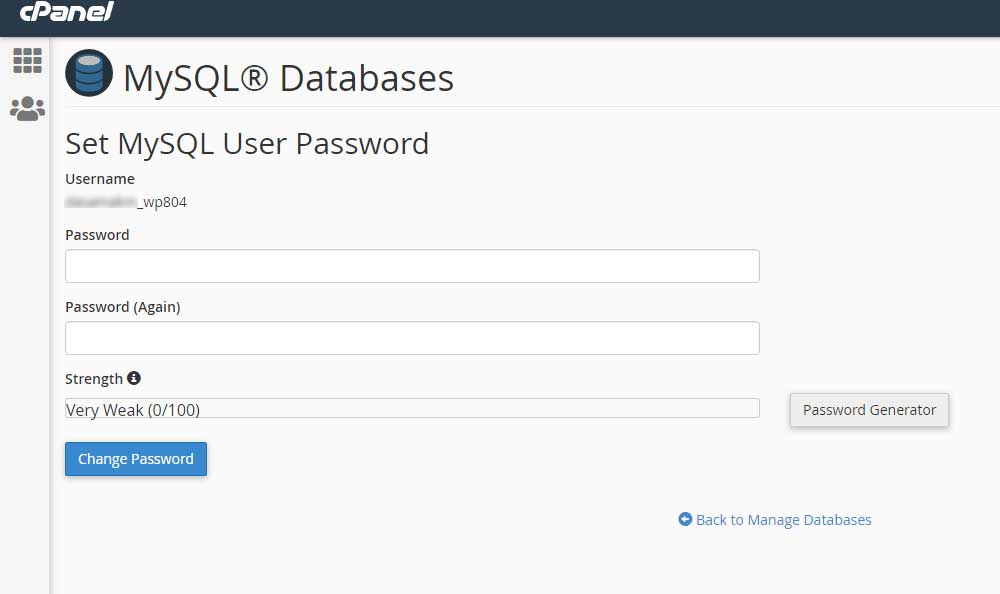
Task: Open the Home grid icon in sidebar
Action: pyautogui.click(x=27, y=61)
